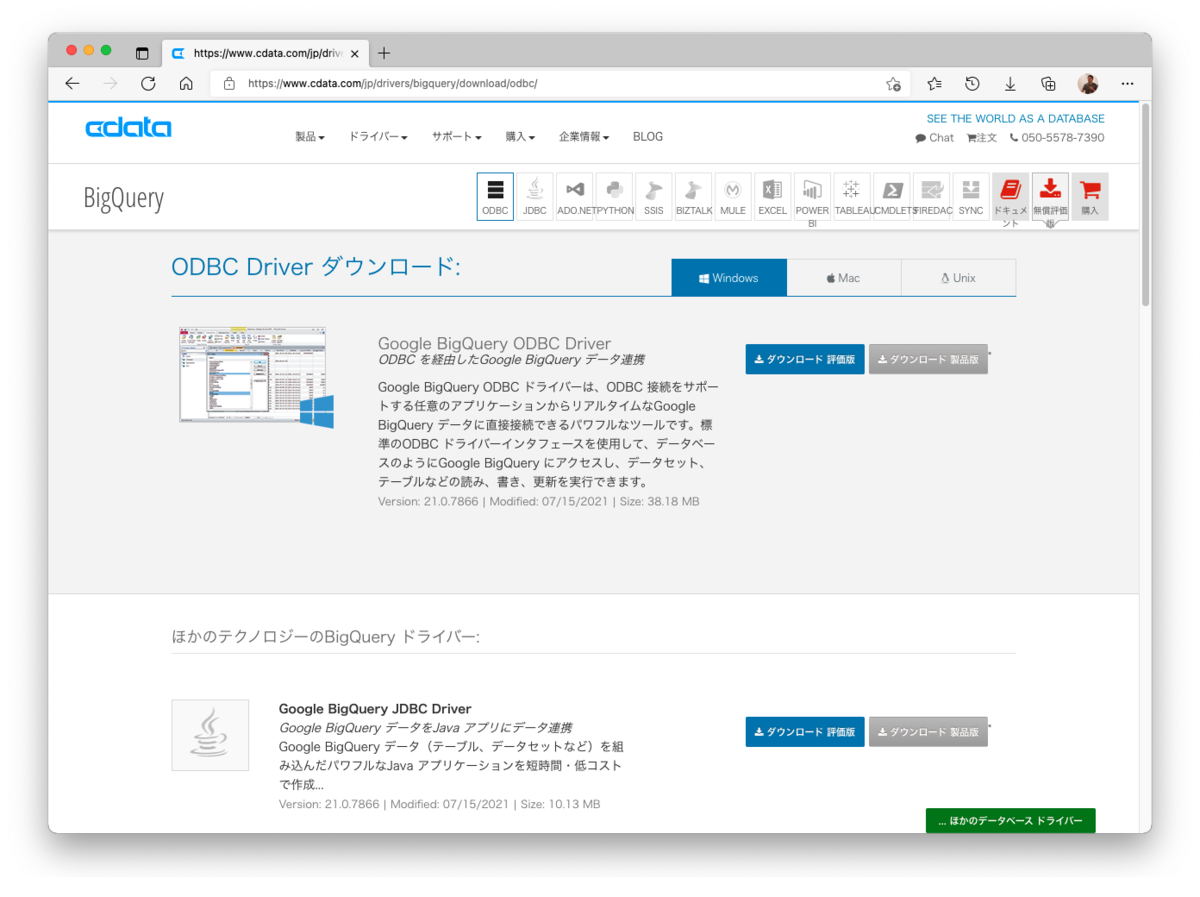Open the サポート dropdown menu

(x=457, y=137)
